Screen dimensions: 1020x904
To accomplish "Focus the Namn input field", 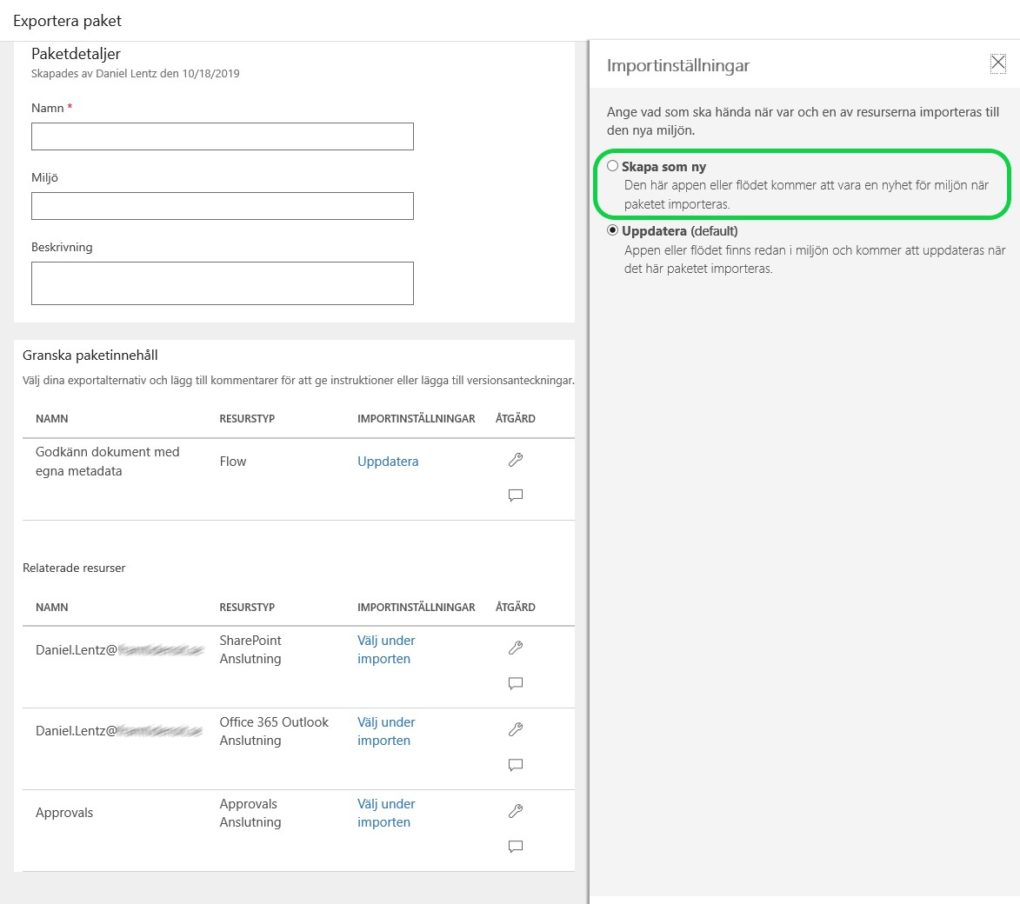I will tap(222, 137).
